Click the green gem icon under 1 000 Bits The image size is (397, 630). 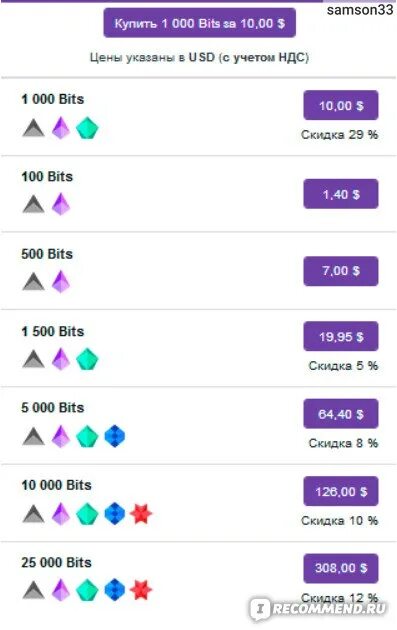click(87, 129)
